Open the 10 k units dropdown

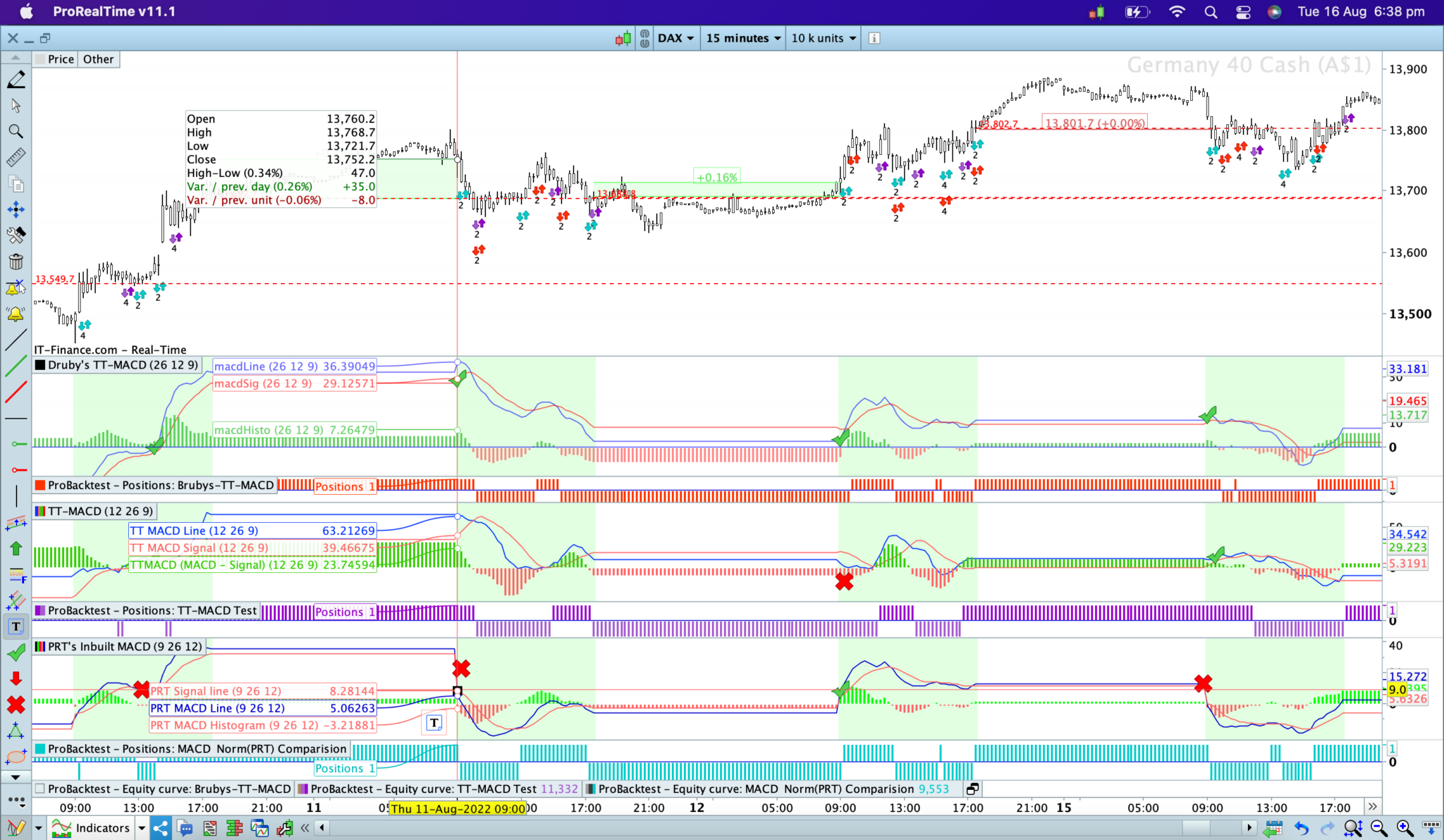click(x=823, y=38)
